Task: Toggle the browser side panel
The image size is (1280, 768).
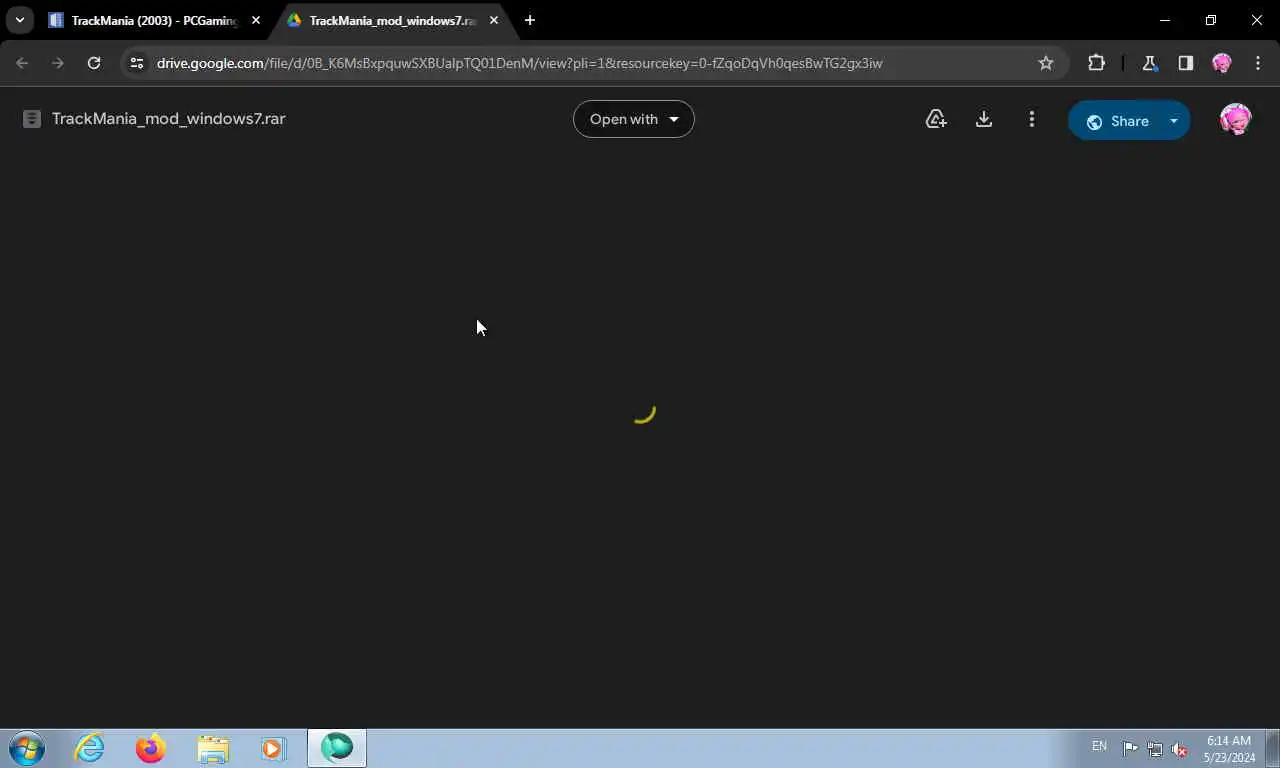Action: (1185, 63)
